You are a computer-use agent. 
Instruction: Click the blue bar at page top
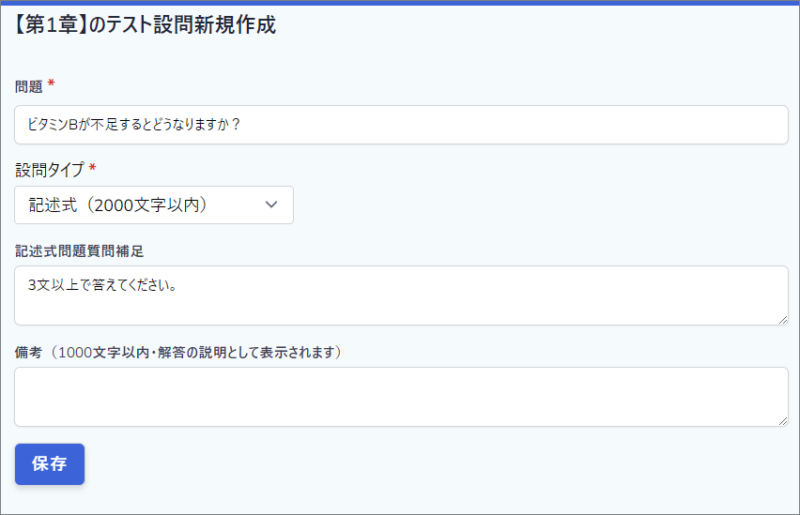[400, 3]
